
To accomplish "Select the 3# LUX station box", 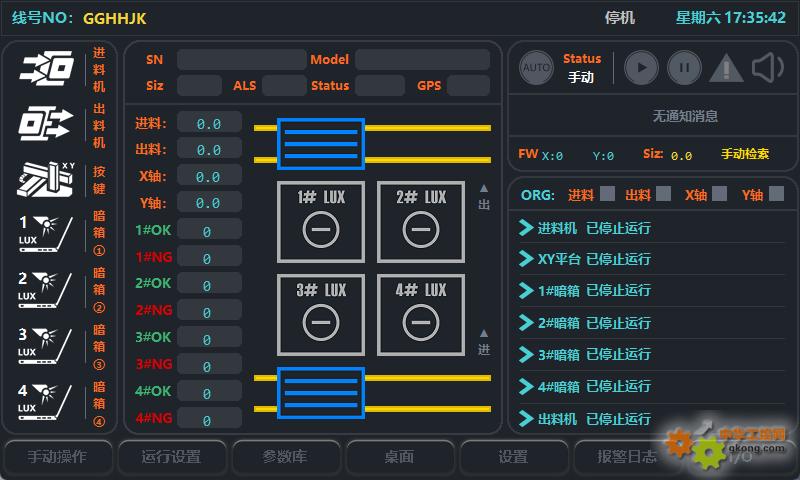I will (x=321, y=315).
